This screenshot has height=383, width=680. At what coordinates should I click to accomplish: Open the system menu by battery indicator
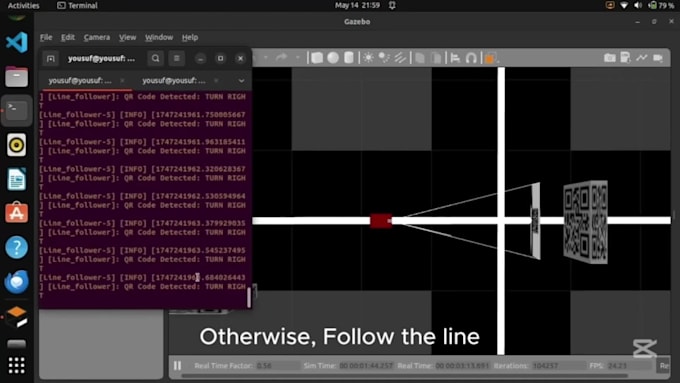click(640, 5)
